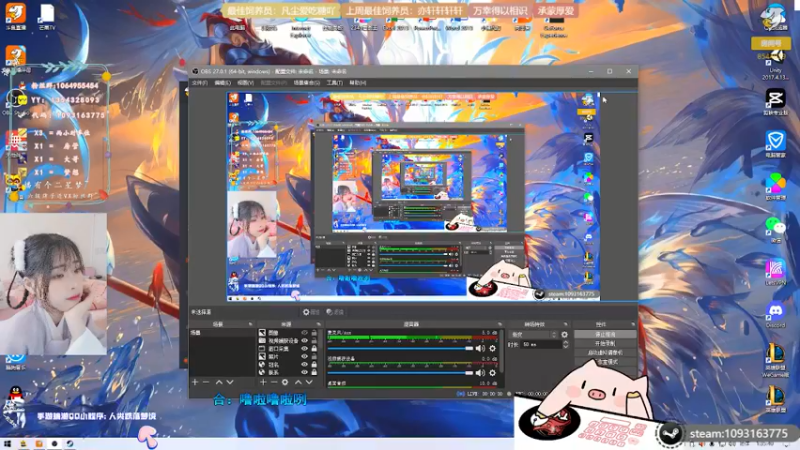This screenshot has height=450, width=800.
Task: Mute the 视频捕获设备 mixer channel speaker icon
Action: pyautogui.click(x=480, y=373)
